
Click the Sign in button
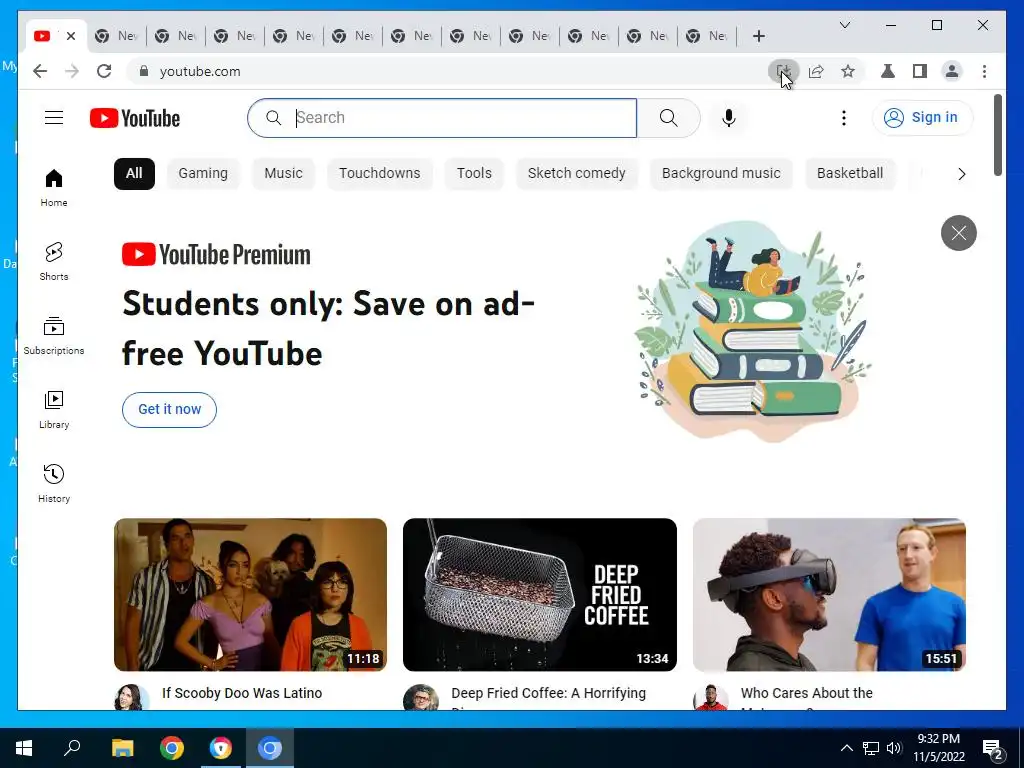(922, 118)
